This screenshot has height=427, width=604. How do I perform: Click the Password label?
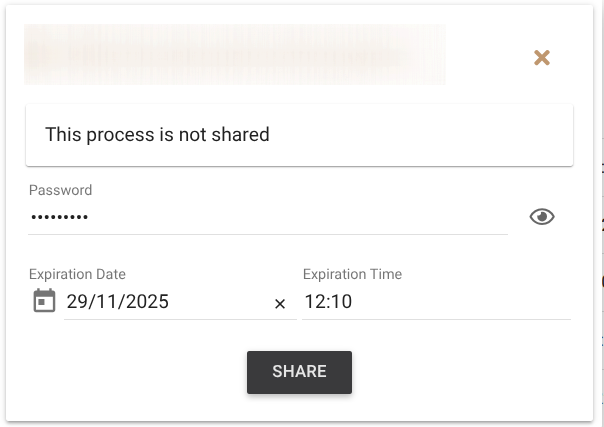click(x=60, y=190)
